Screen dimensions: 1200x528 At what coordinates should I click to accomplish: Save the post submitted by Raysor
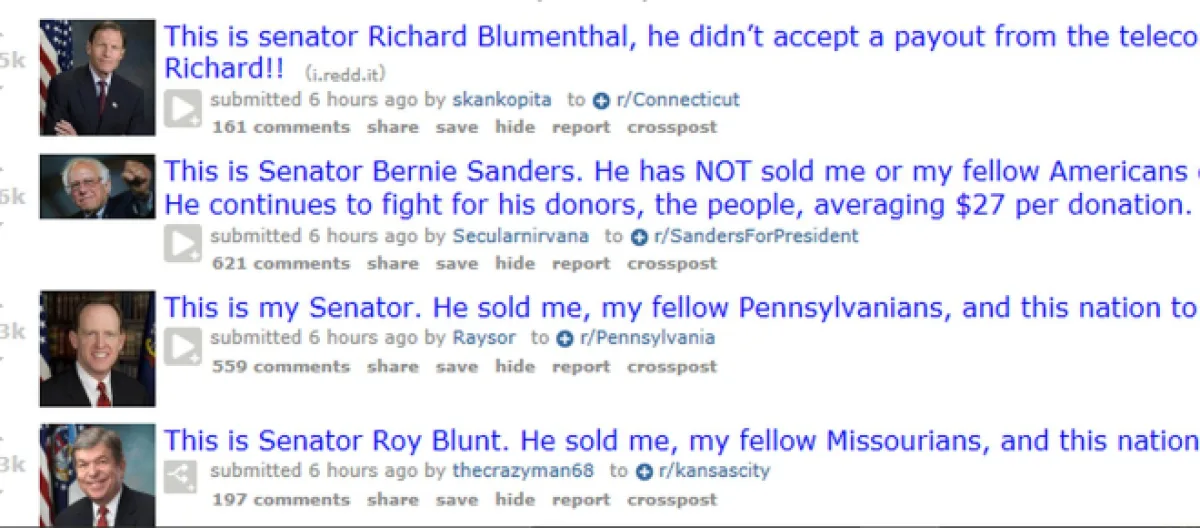coord(456,366)
